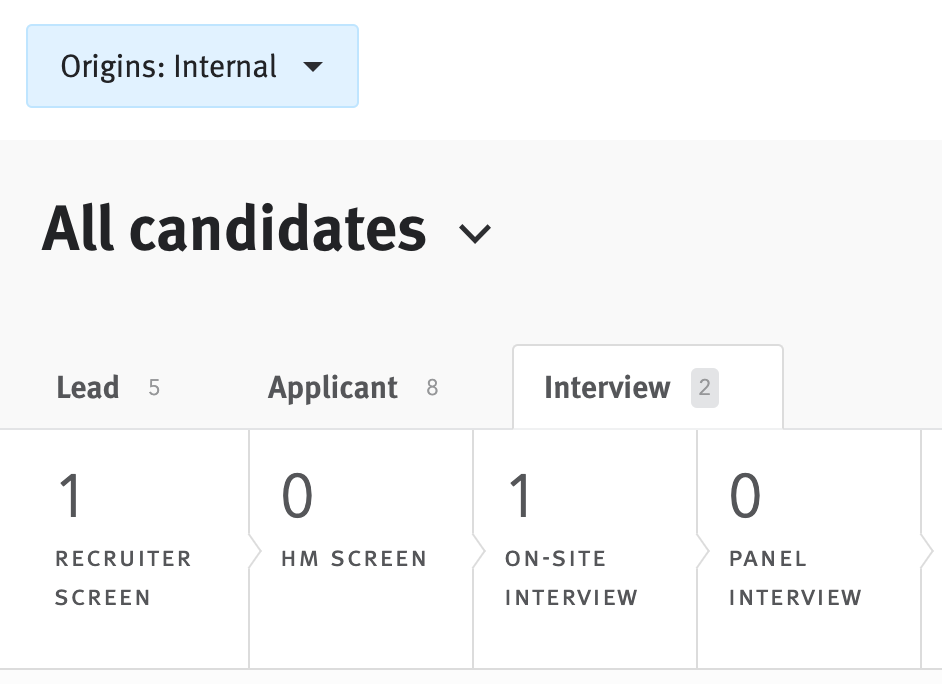The width and height of the screenshot is (942, 684).
Task: Switch to the Lead tab
Action: coord(88,387)
